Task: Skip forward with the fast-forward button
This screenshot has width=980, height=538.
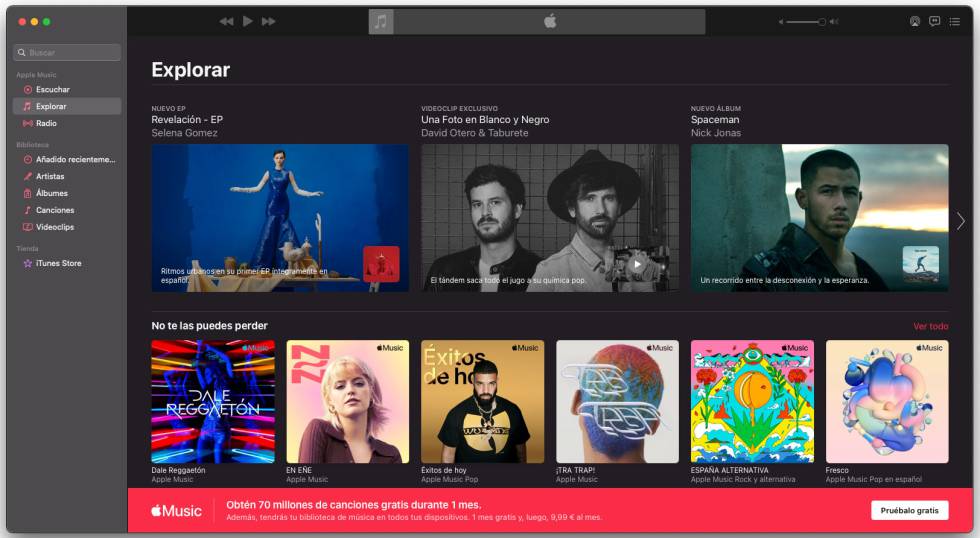Action: point(269,21)
